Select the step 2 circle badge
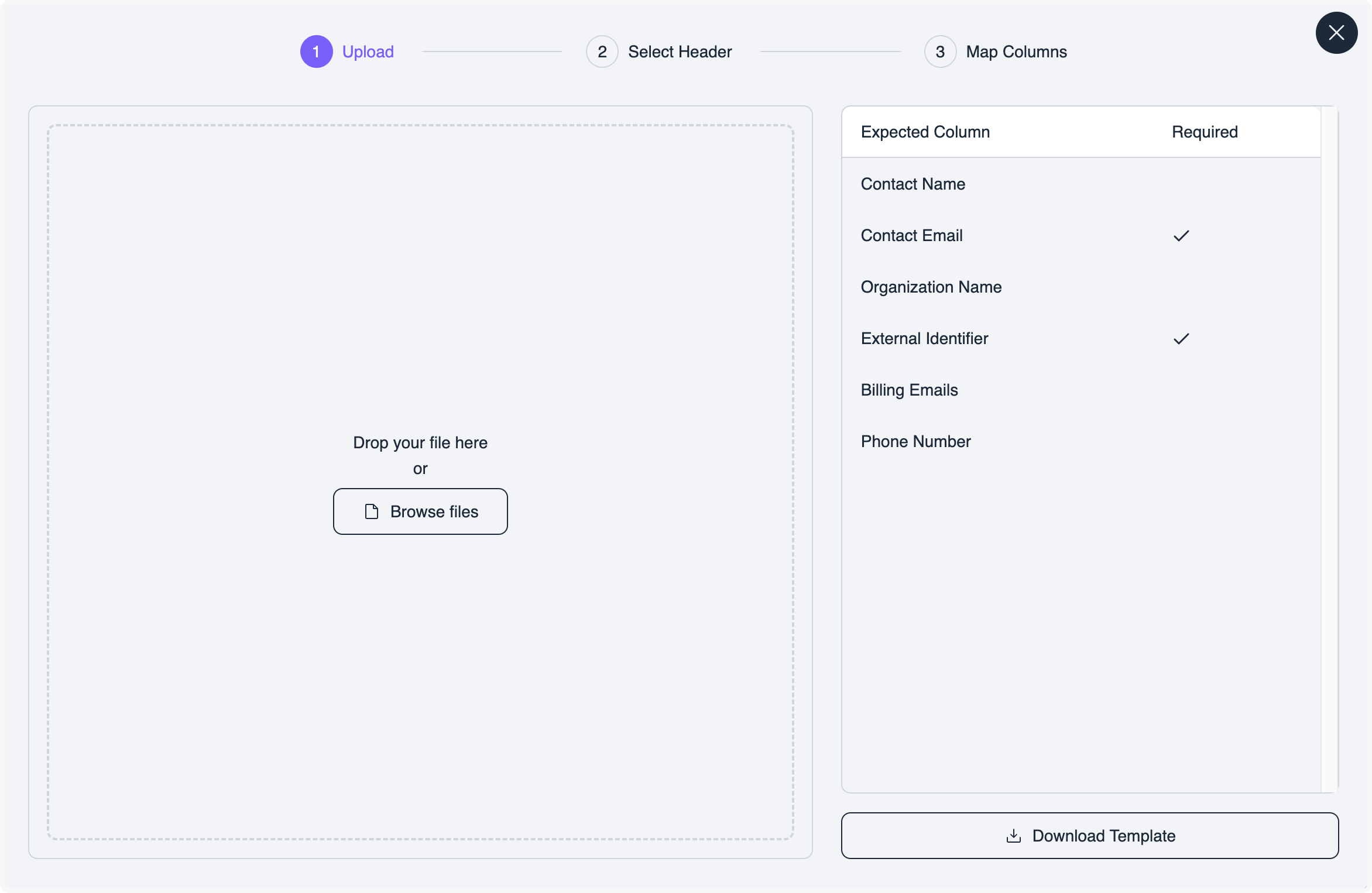This screenshot has height=893, width=1372. point(602,51)
